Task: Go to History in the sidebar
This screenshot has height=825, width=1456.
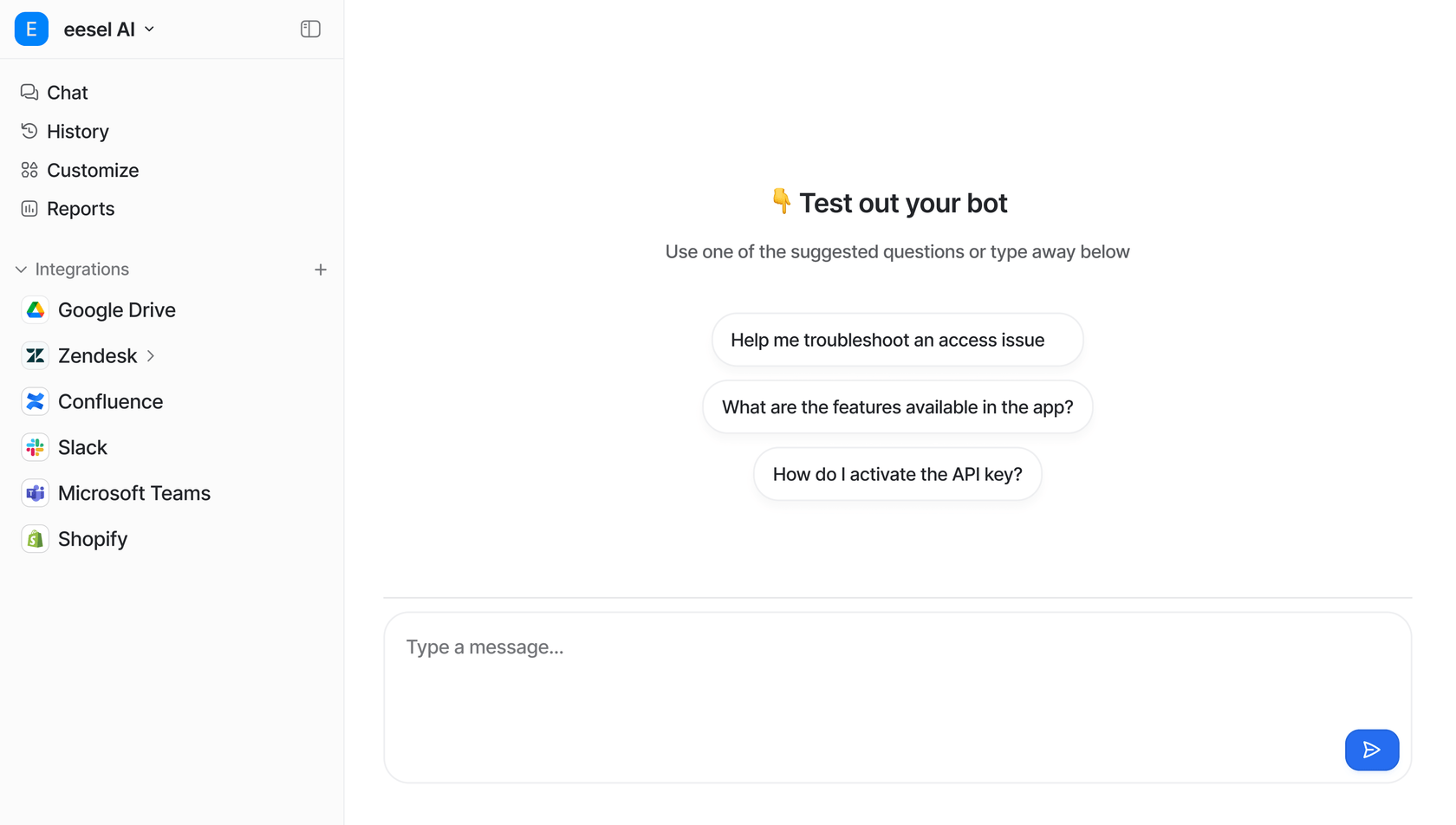Action: click(77, 132)
